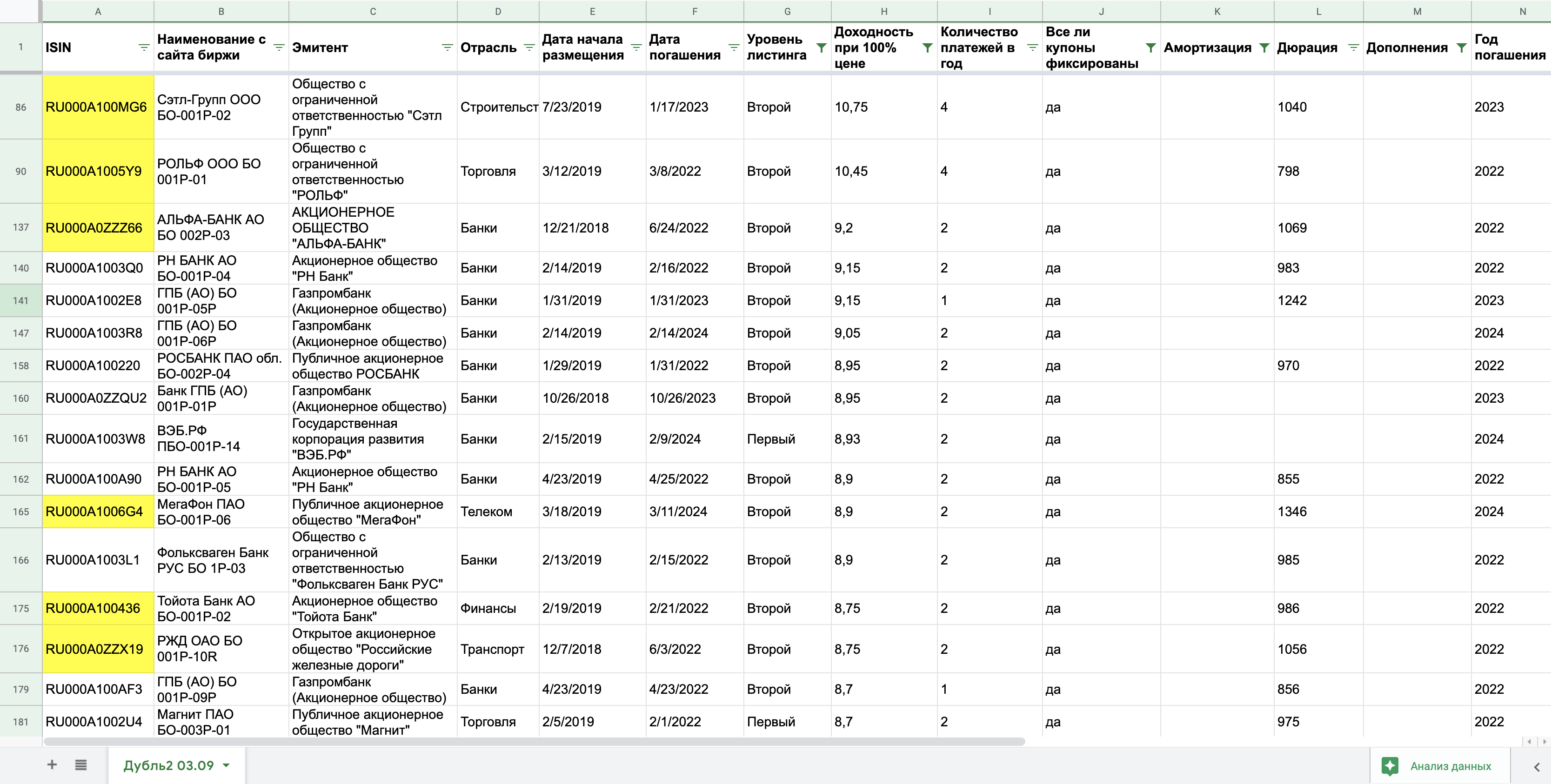Image resolution: width=1551 pixels, height=784 pixels.
Task: Click the horizontal scrollbar thumb
Action: 534,741
